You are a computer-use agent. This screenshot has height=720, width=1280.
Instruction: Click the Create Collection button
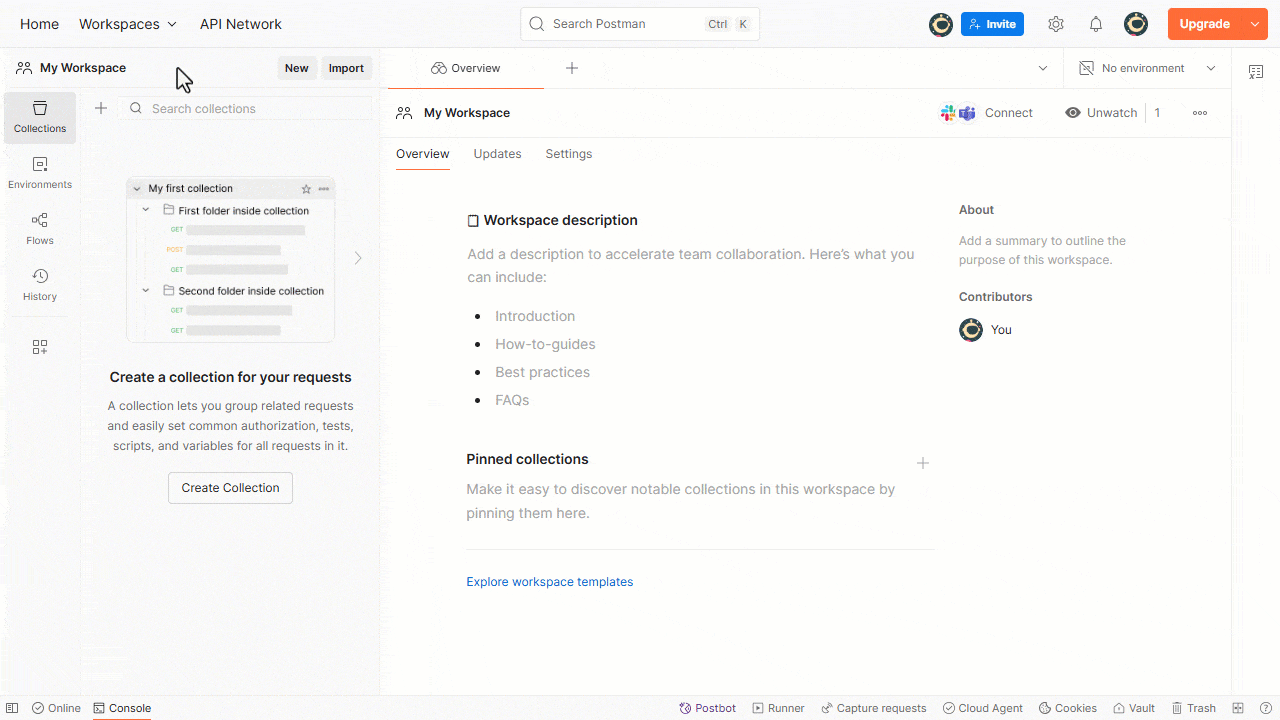tap(230, 488)
